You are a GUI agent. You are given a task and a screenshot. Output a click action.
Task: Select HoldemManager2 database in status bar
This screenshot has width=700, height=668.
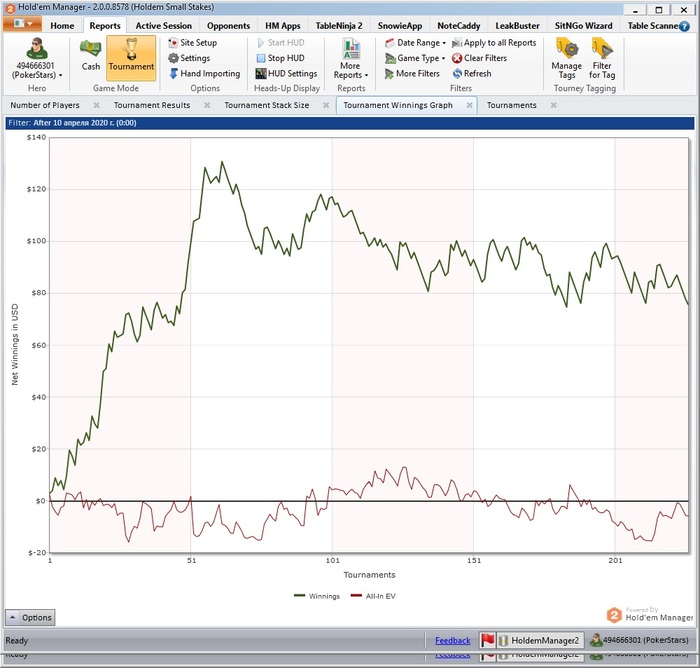[x=540, y=640]
